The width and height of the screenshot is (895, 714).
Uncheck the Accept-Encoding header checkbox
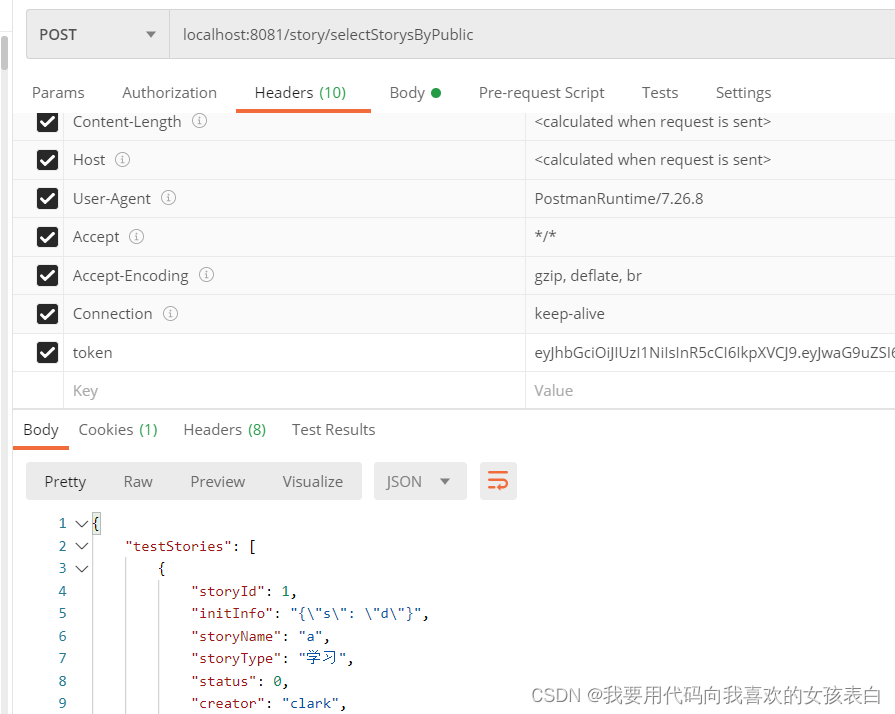click(47, 275)
